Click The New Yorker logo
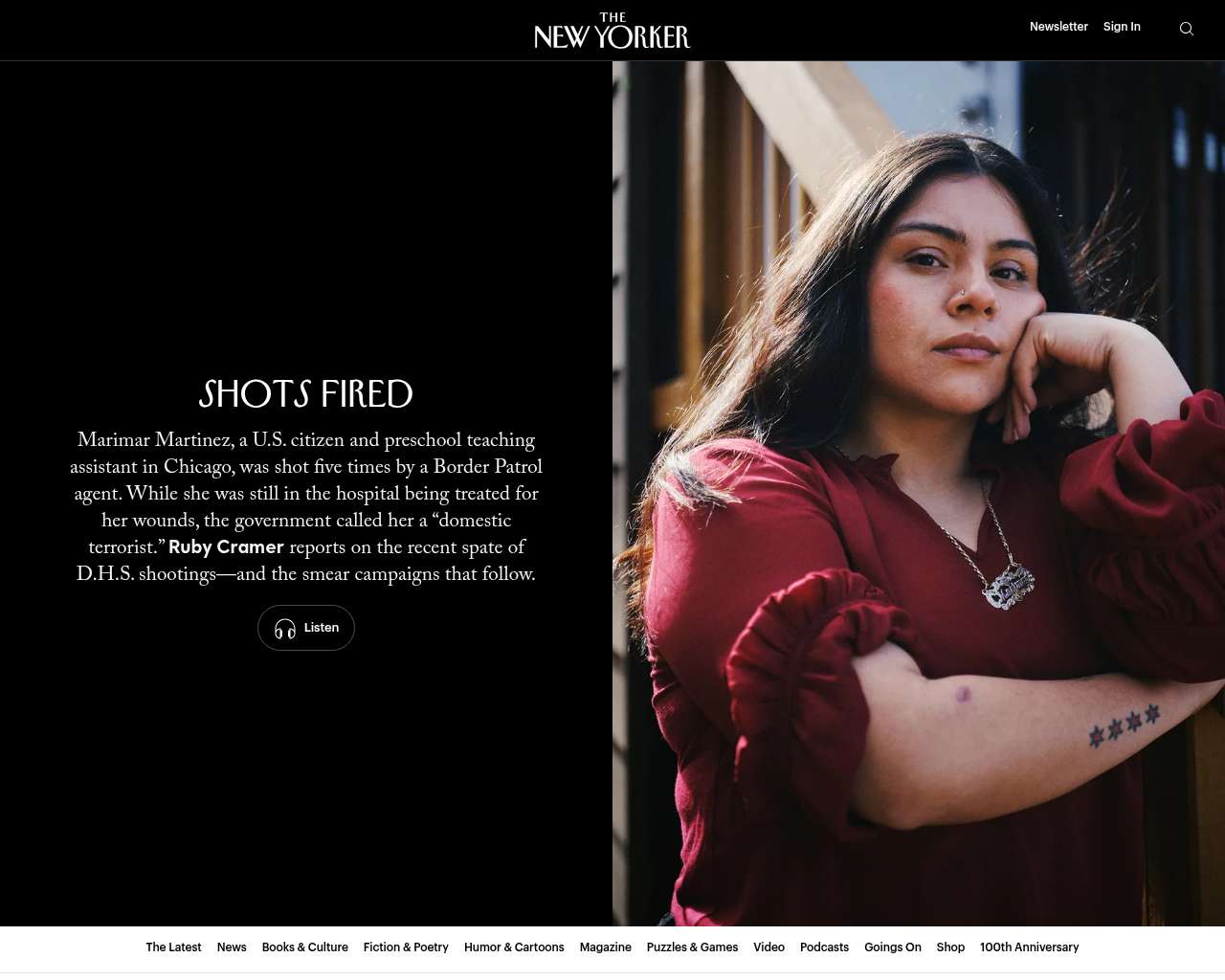Viewport: 1225px width, 980px height. [x=612, y=30]
